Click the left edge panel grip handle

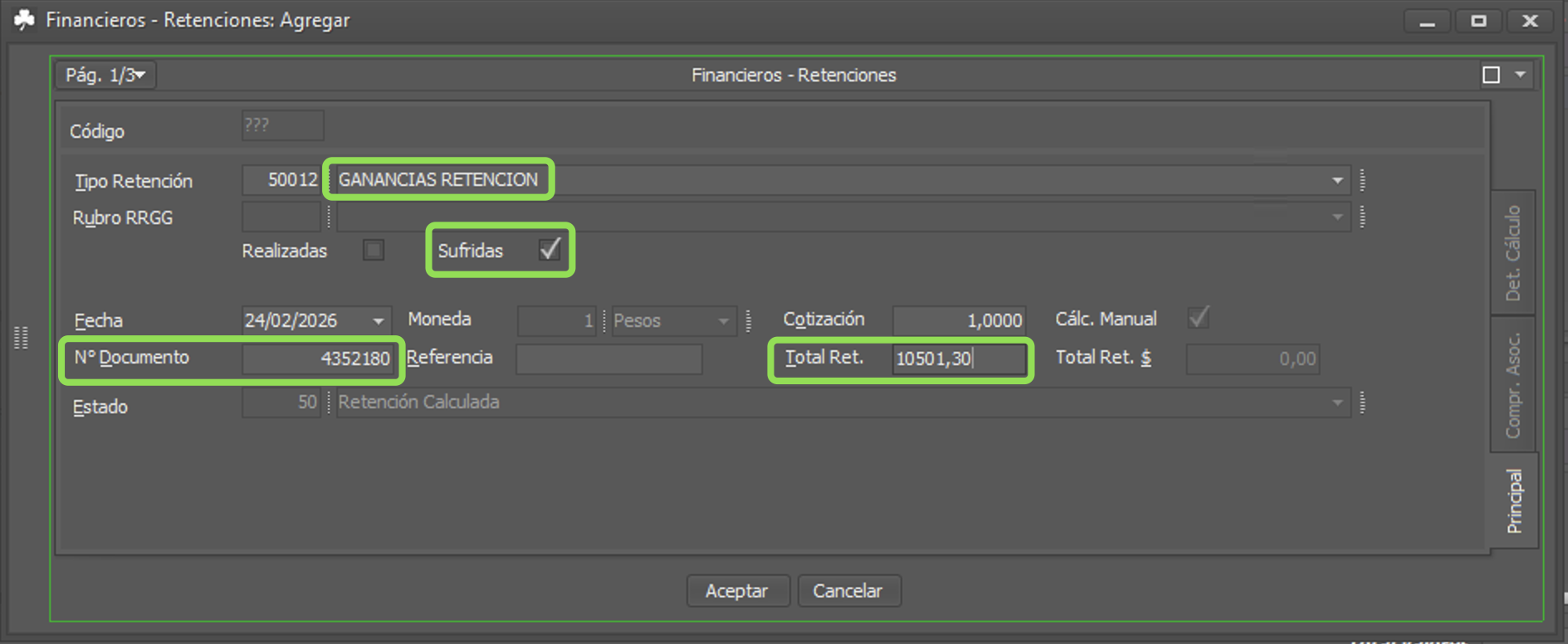[x=22, y=337]
